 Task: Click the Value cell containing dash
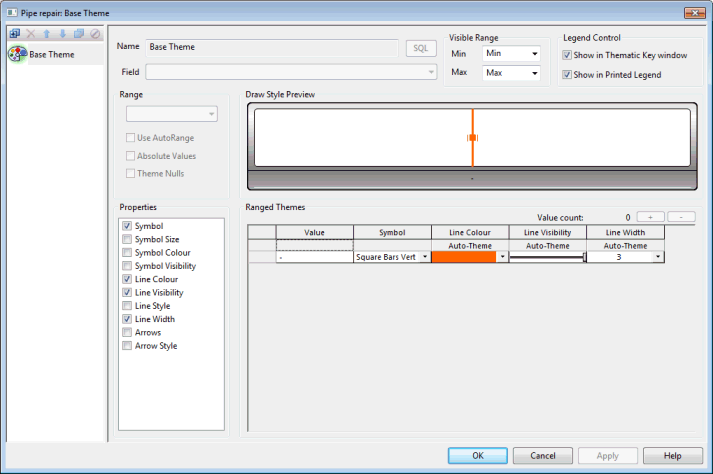(314, 257)
